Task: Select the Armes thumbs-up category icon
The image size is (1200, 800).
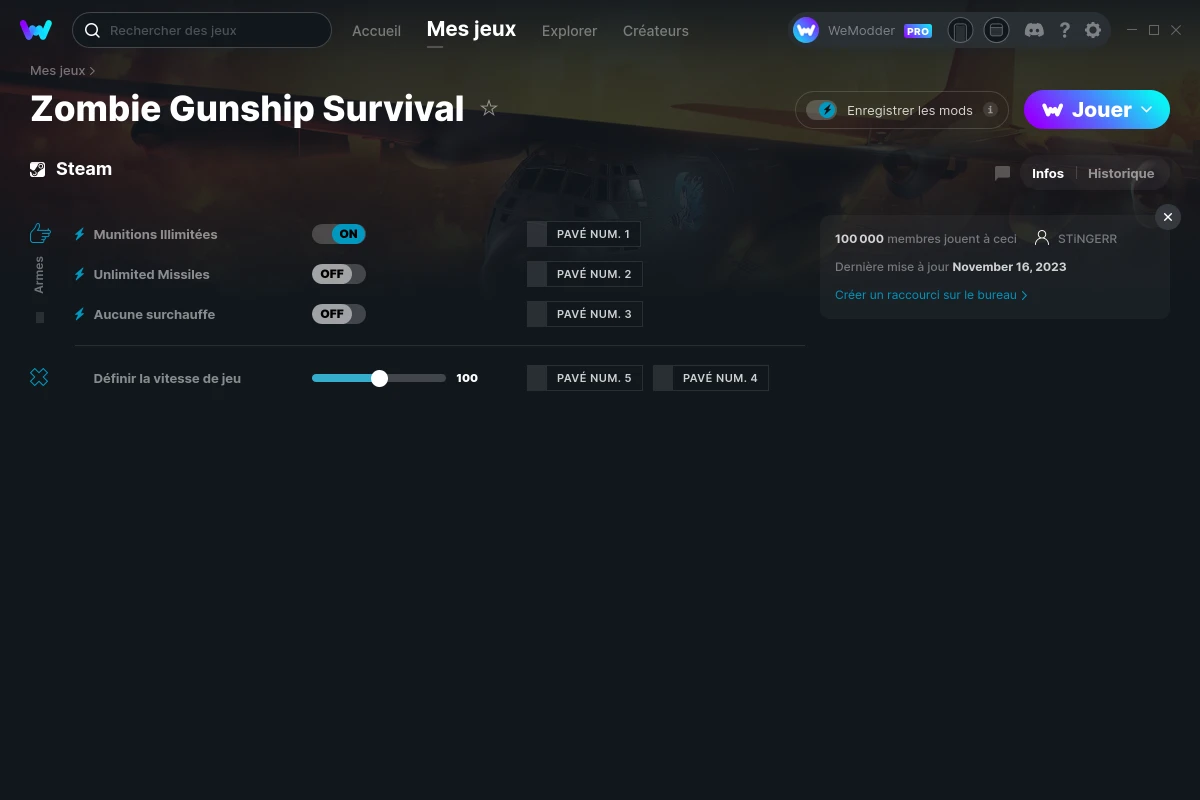Action: [x=40, y=234]
